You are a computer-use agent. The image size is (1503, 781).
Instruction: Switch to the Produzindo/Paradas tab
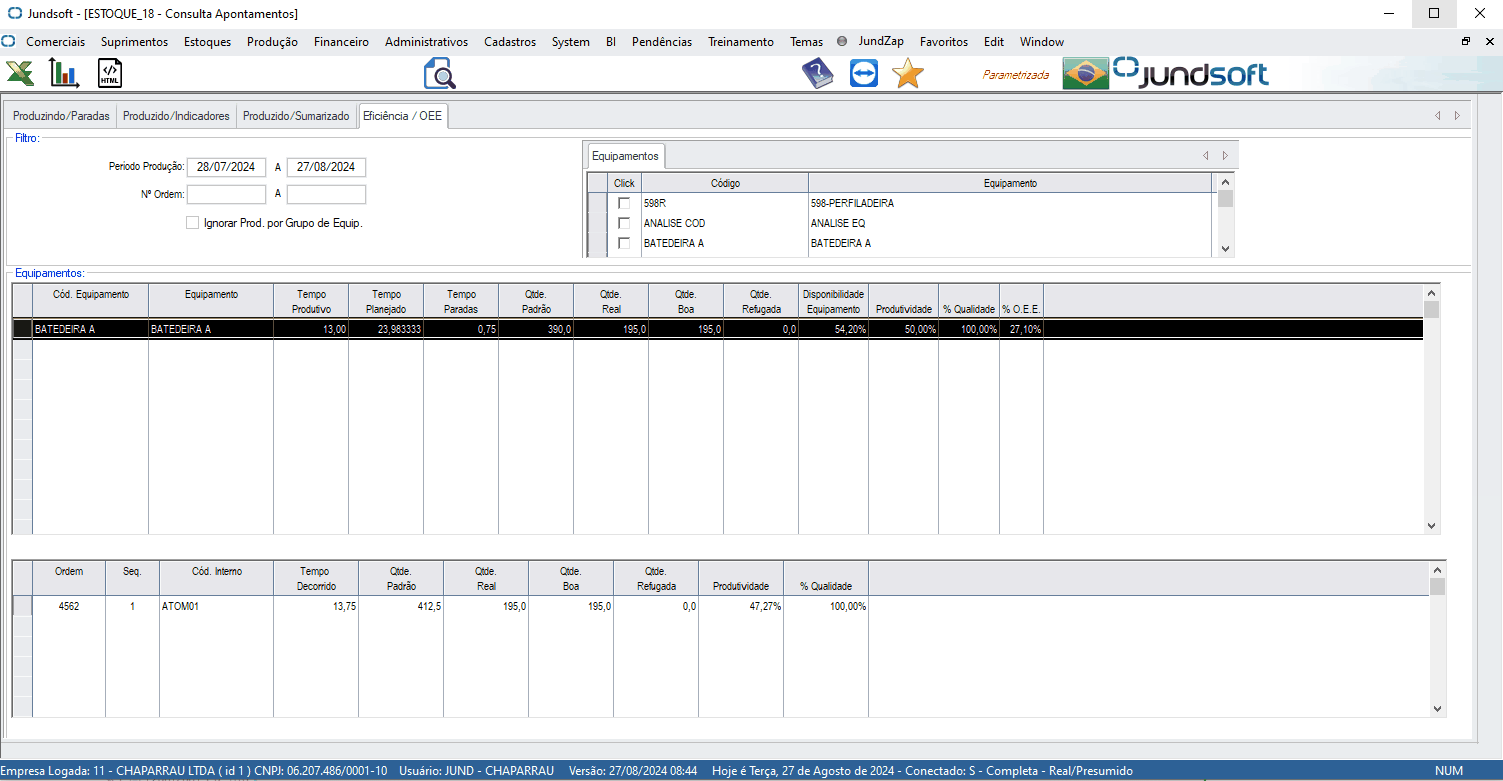tap(61, 116)
